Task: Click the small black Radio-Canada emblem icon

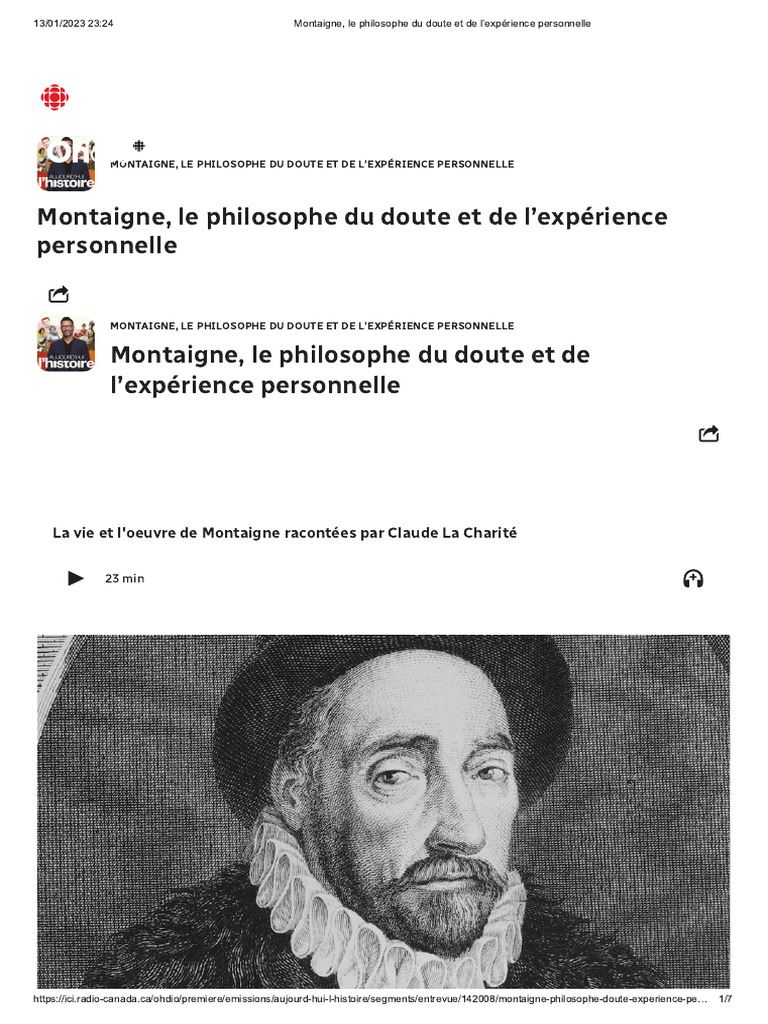Action: (x=138, y=146)
